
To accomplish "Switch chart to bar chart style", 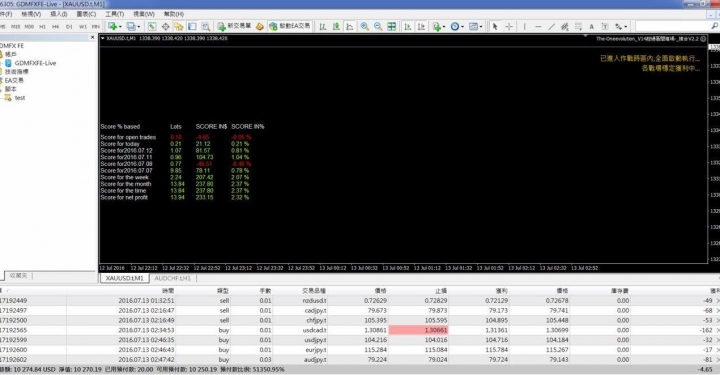I will 323,27.
